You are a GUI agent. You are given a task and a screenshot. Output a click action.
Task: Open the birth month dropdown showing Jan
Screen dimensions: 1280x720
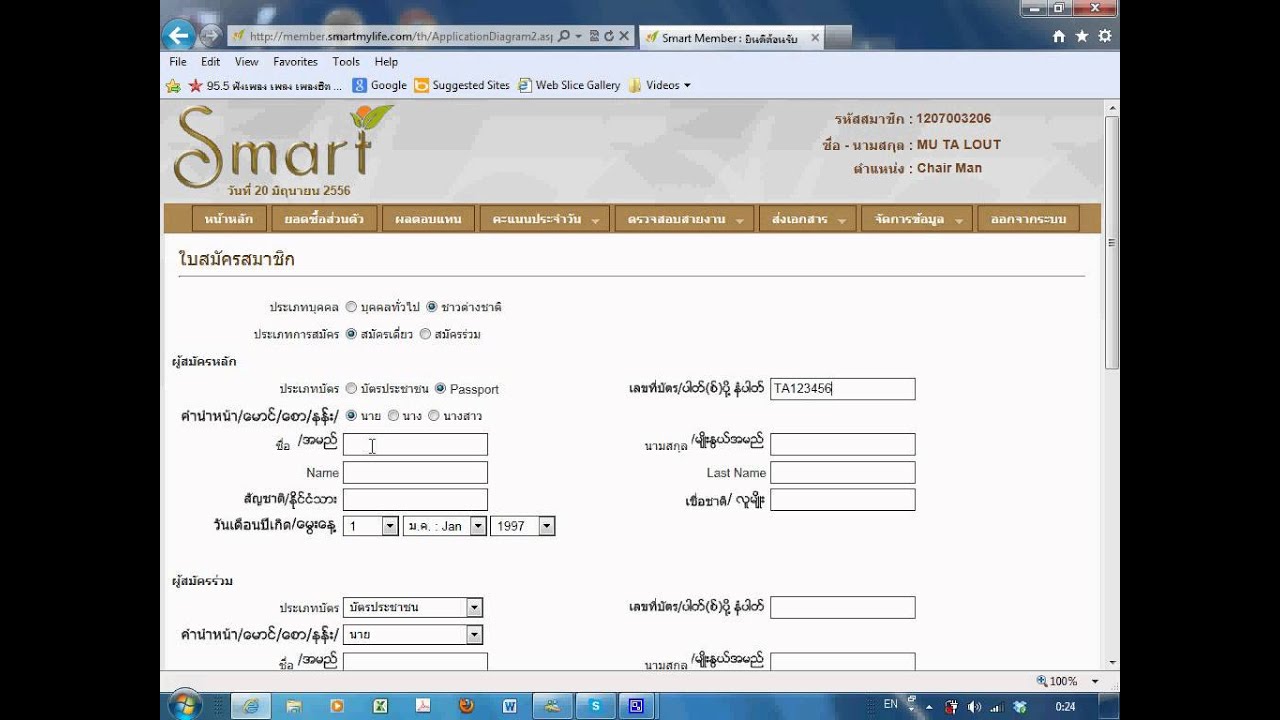[x=444, y=526]
